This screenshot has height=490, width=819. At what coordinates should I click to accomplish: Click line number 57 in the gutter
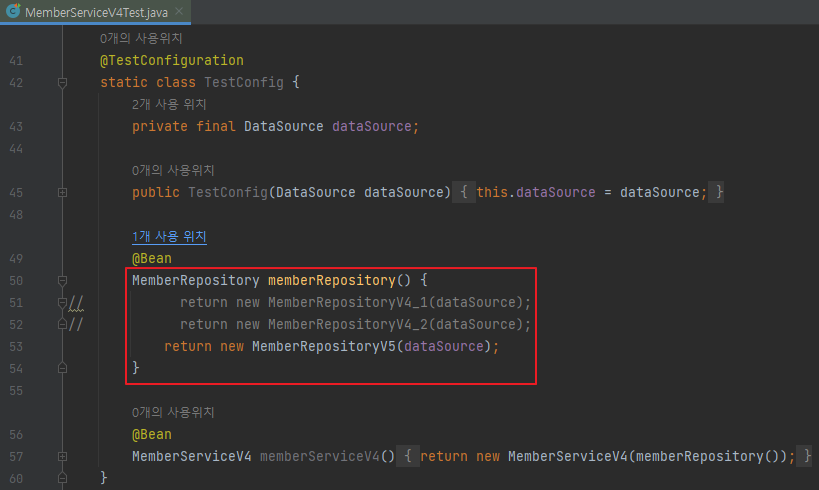click(16, 457)
